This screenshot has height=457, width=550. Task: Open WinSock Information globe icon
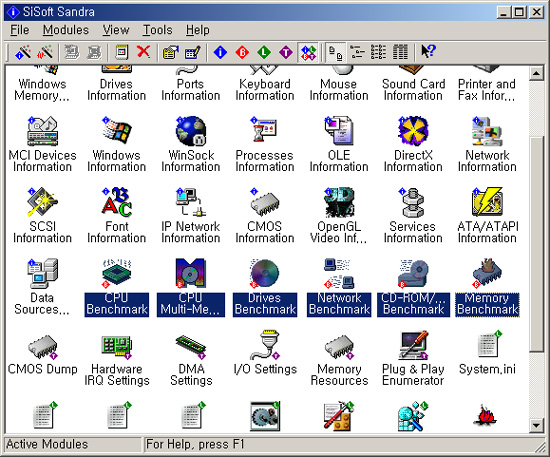pos(190,131)
